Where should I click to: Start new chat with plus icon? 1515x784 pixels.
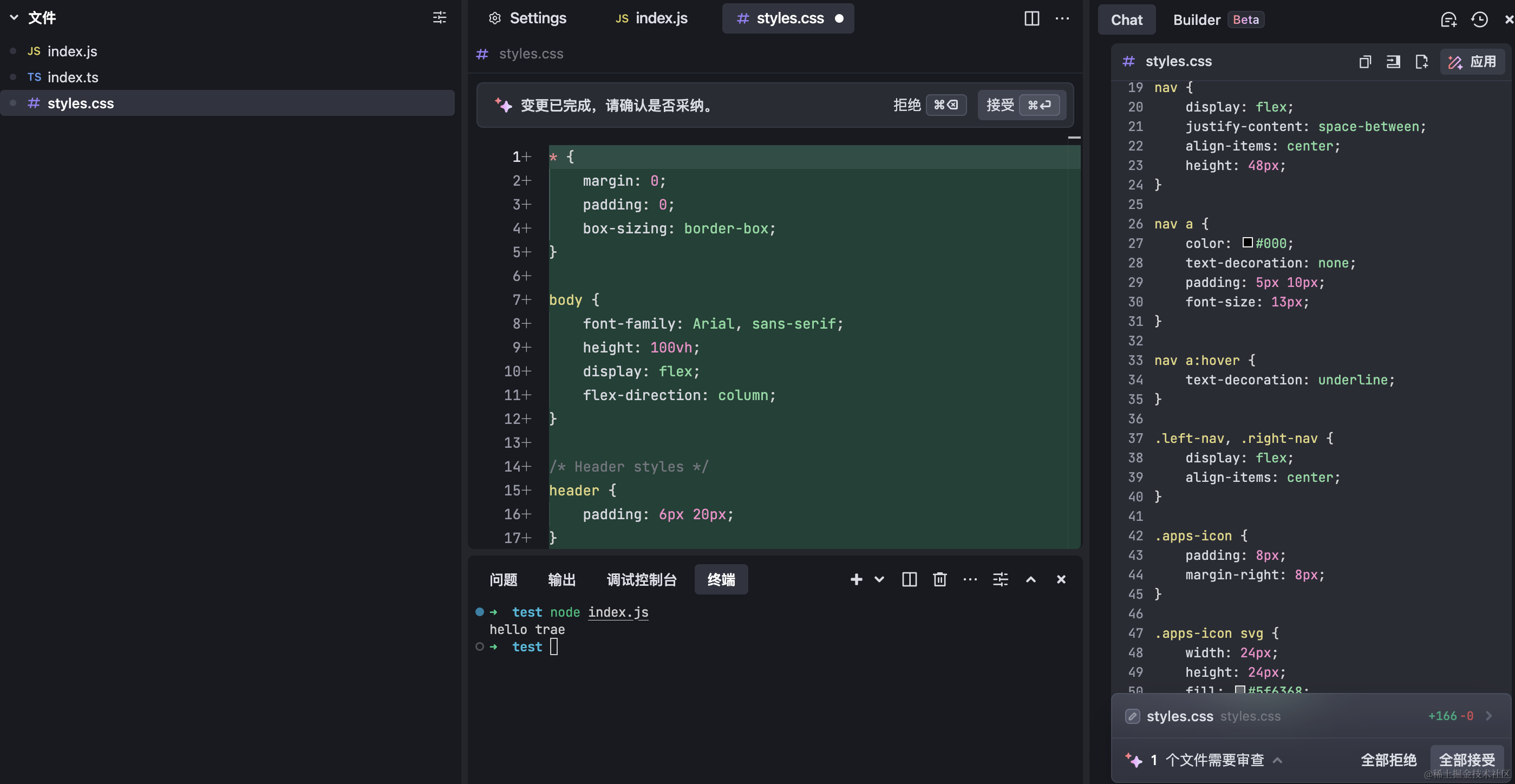click(x=1448, y=19)
